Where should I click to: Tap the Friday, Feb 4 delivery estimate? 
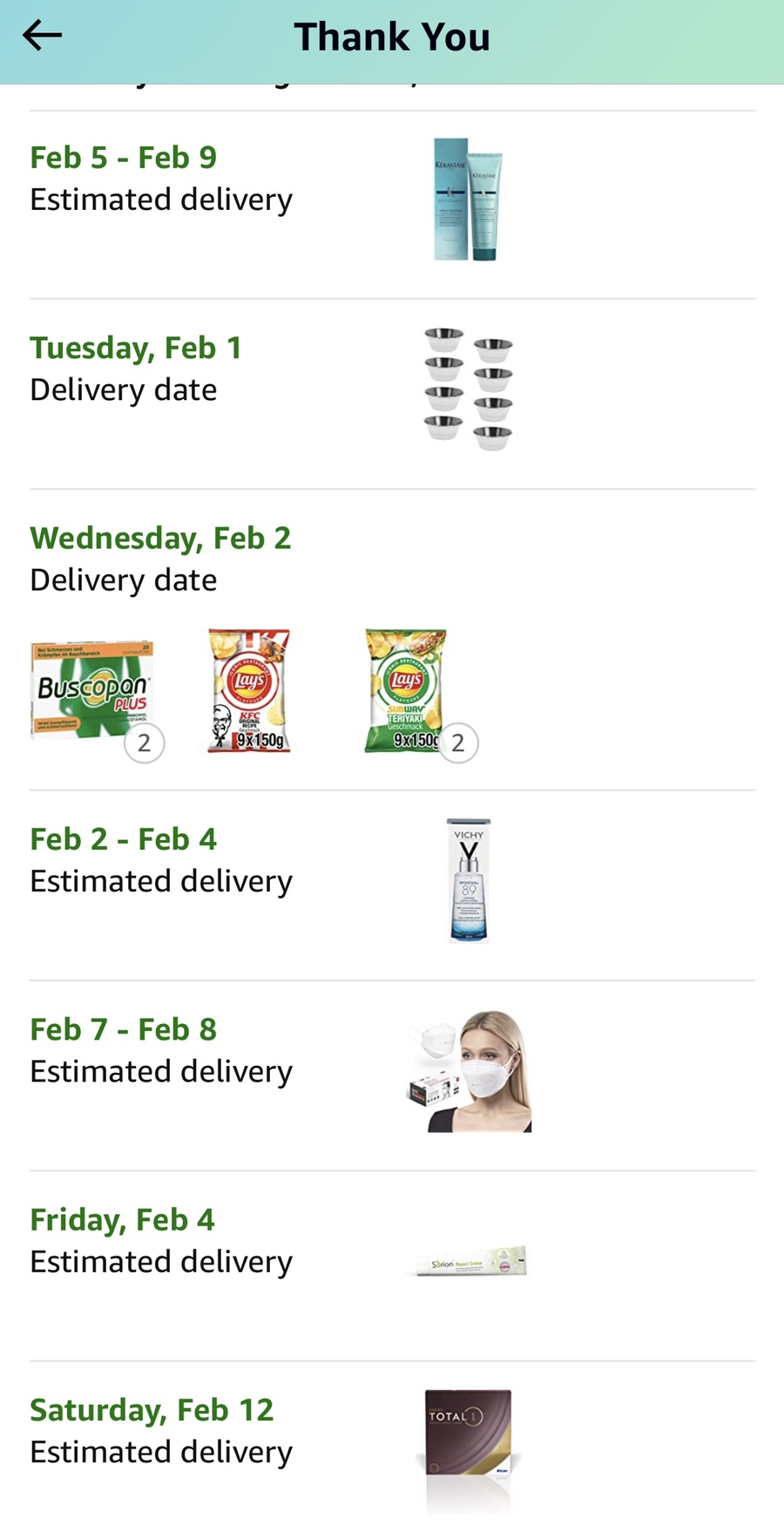pyautogui.click(x=123, y=1220)
